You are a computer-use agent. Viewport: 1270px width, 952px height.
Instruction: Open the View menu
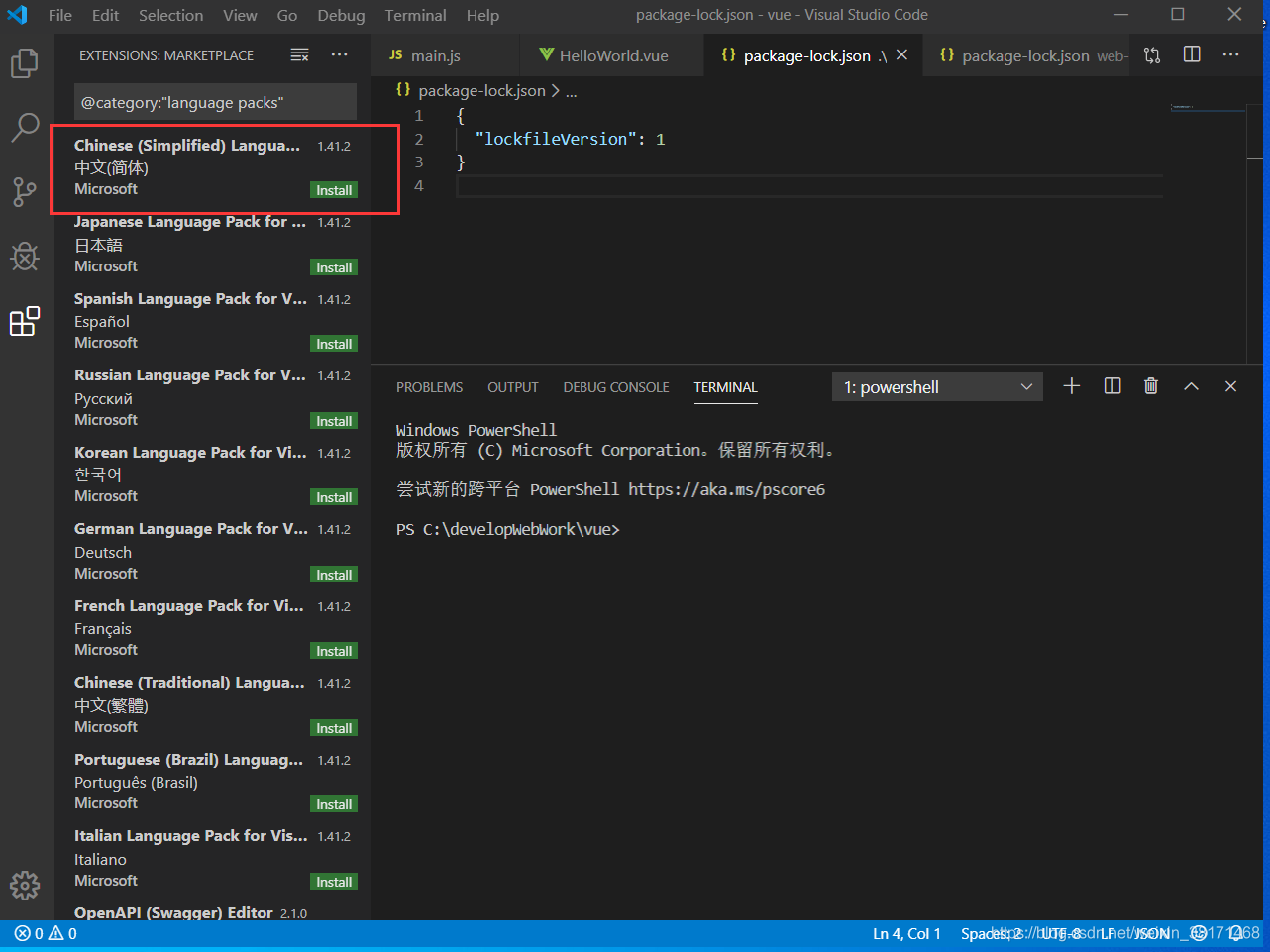240,15
